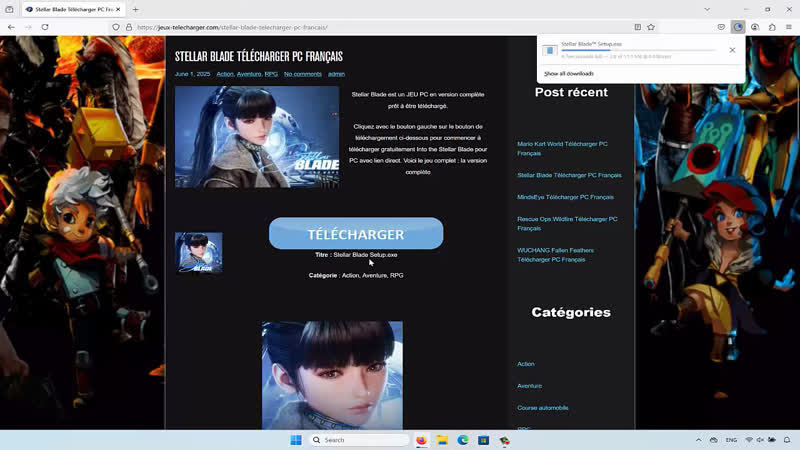Open a new browser tab
The width and height of the screenshot is (800, 450).
tap(136, 9)
